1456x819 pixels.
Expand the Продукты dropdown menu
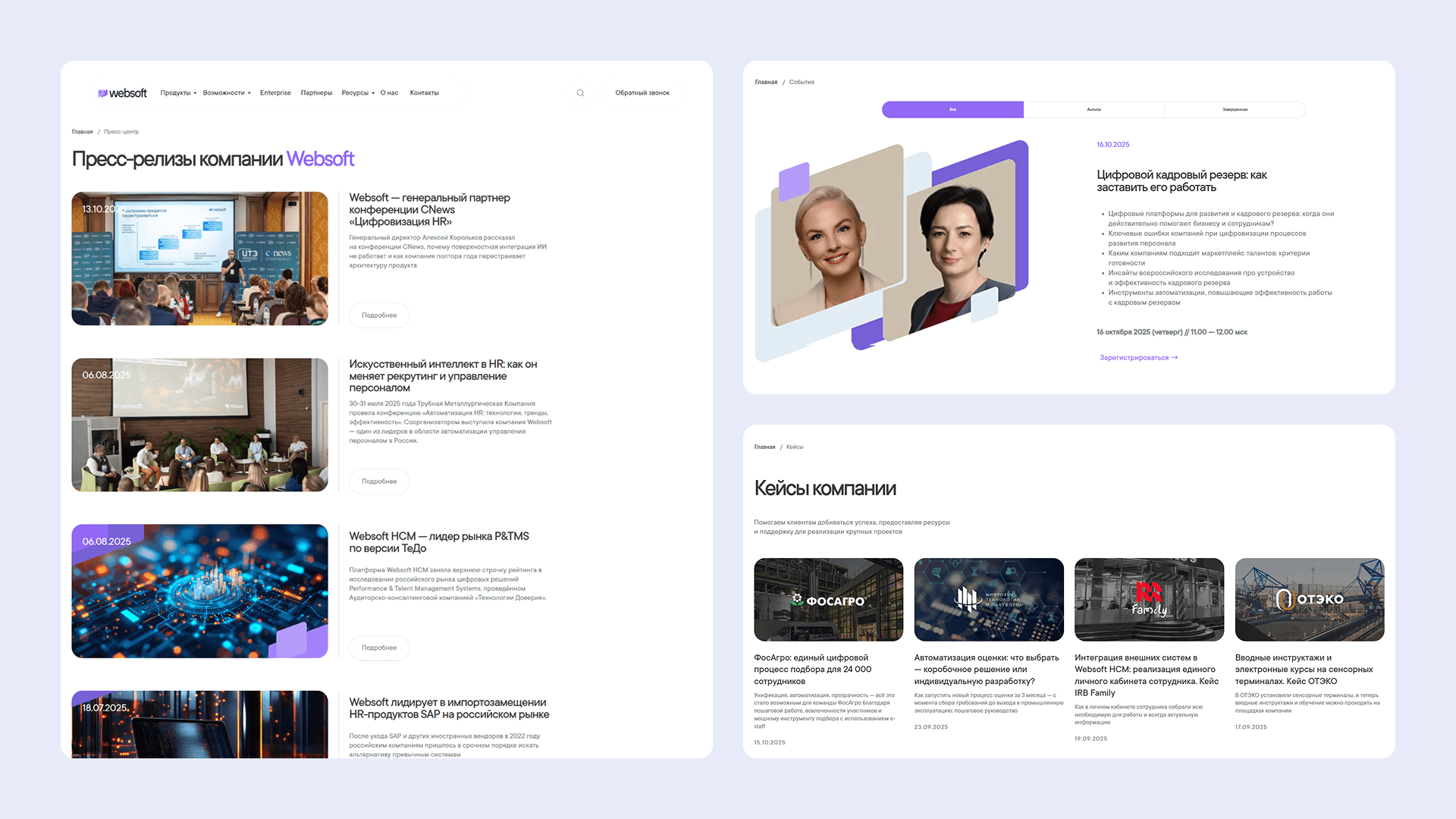tap(177, 93)
